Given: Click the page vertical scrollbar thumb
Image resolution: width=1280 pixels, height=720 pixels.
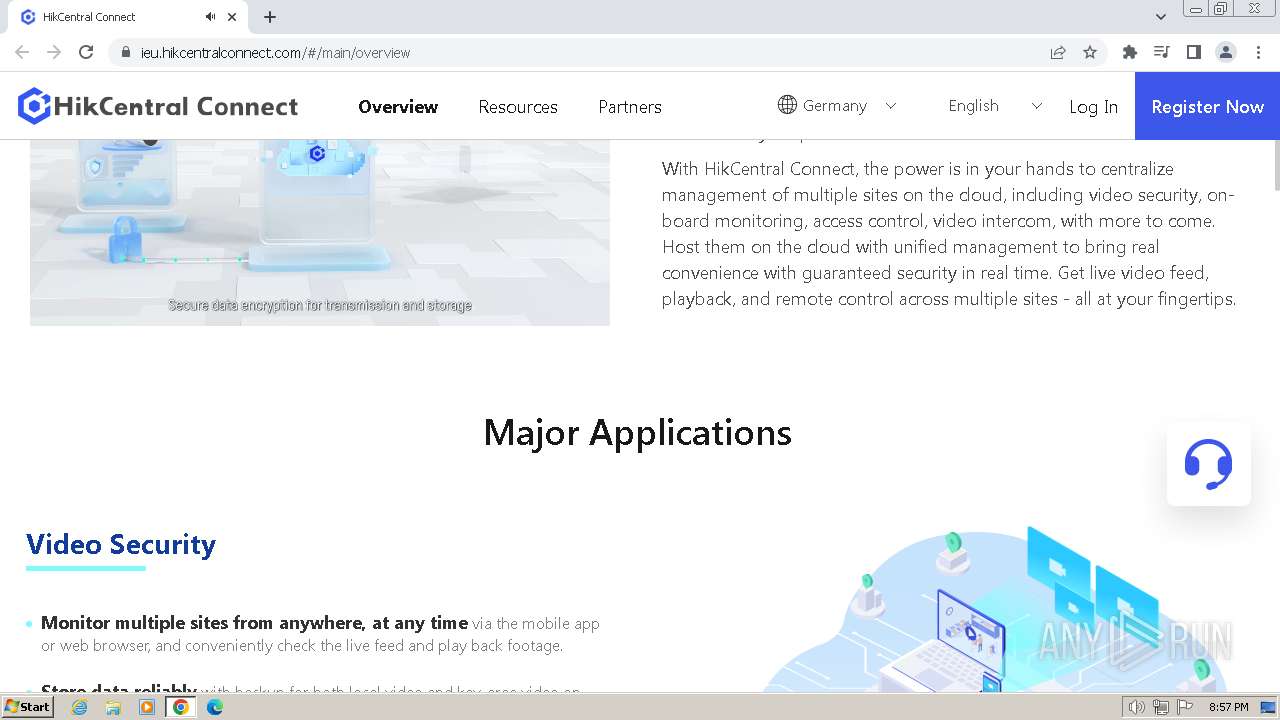Looking at the screenshot, I should coord(1276,165).
